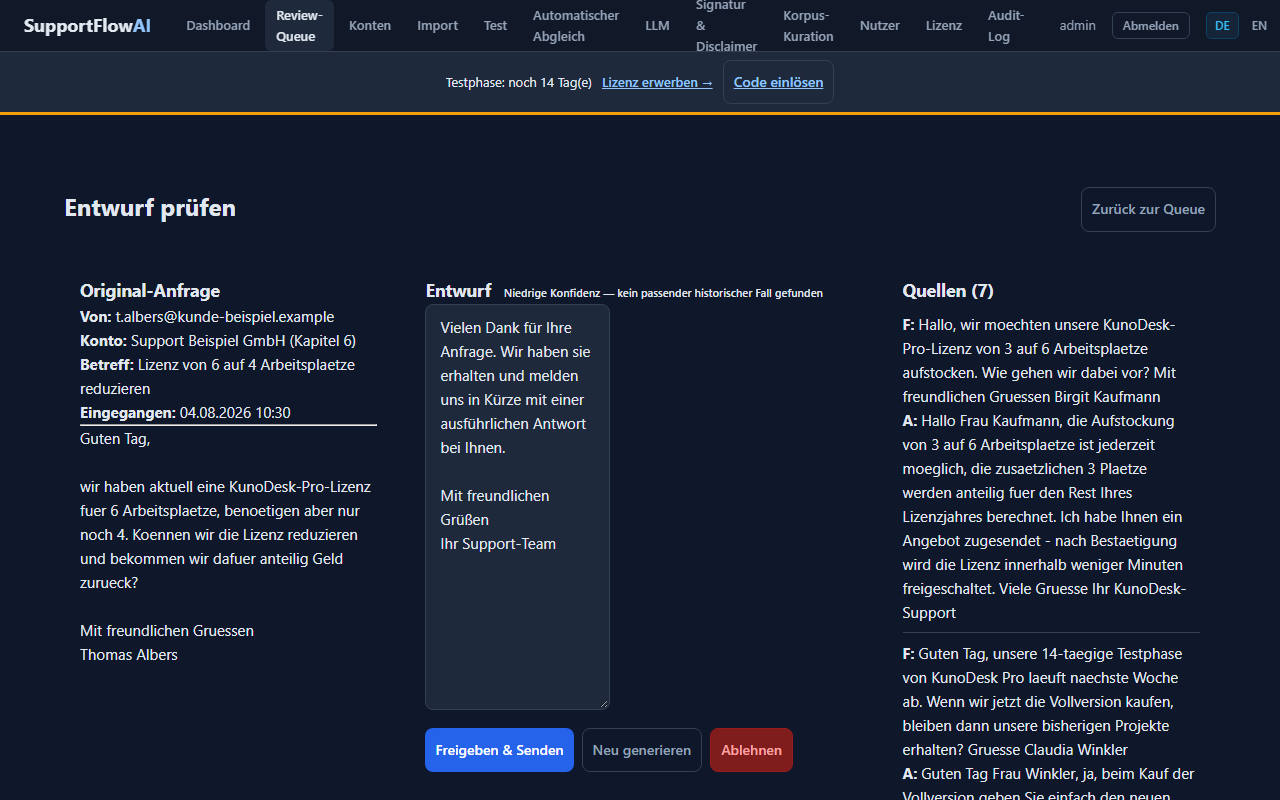Open the SupportFlowAI home logo

click(x=87, y=26)
